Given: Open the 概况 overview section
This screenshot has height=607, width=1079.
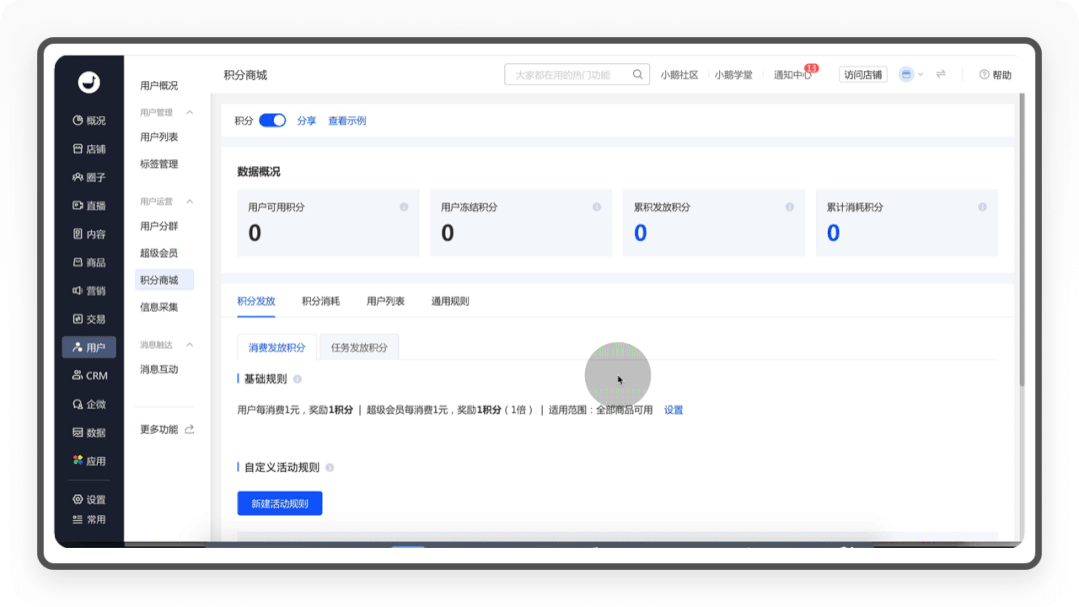Looking at the screenshot, I should (x=89, y=120).
